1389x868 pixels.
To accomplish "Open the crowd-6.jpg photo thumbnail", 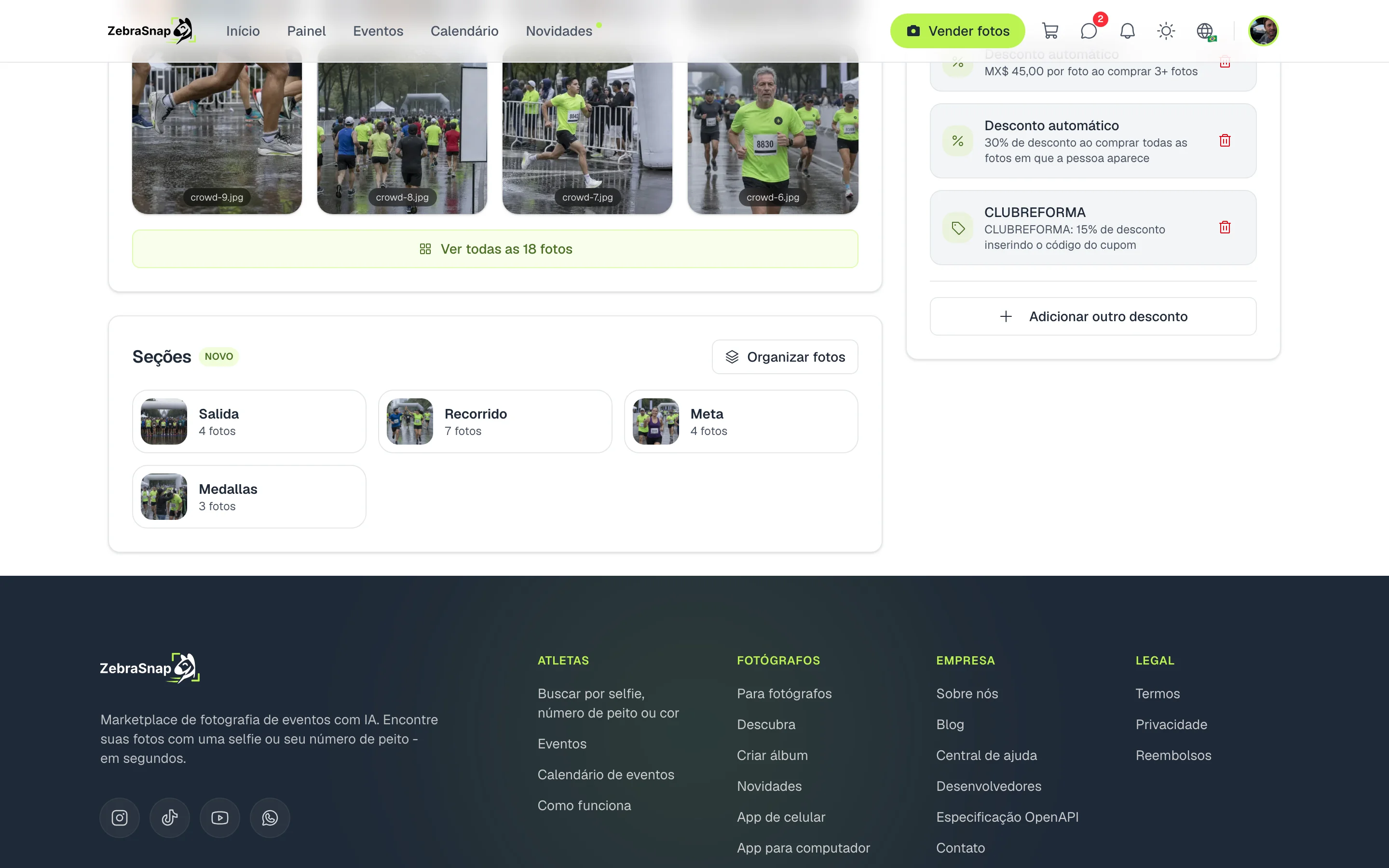I will (773, 131).
